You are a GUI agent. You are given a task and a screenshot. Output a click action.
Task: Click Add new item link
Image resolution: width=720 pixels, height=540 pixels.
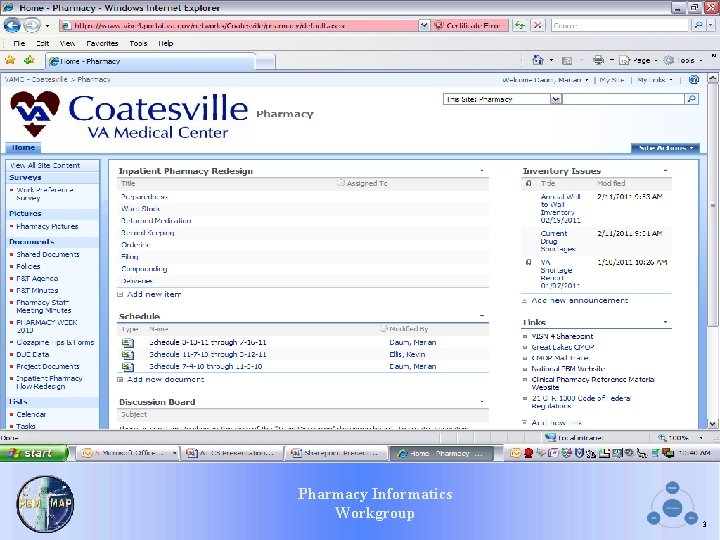coord(154,294)
